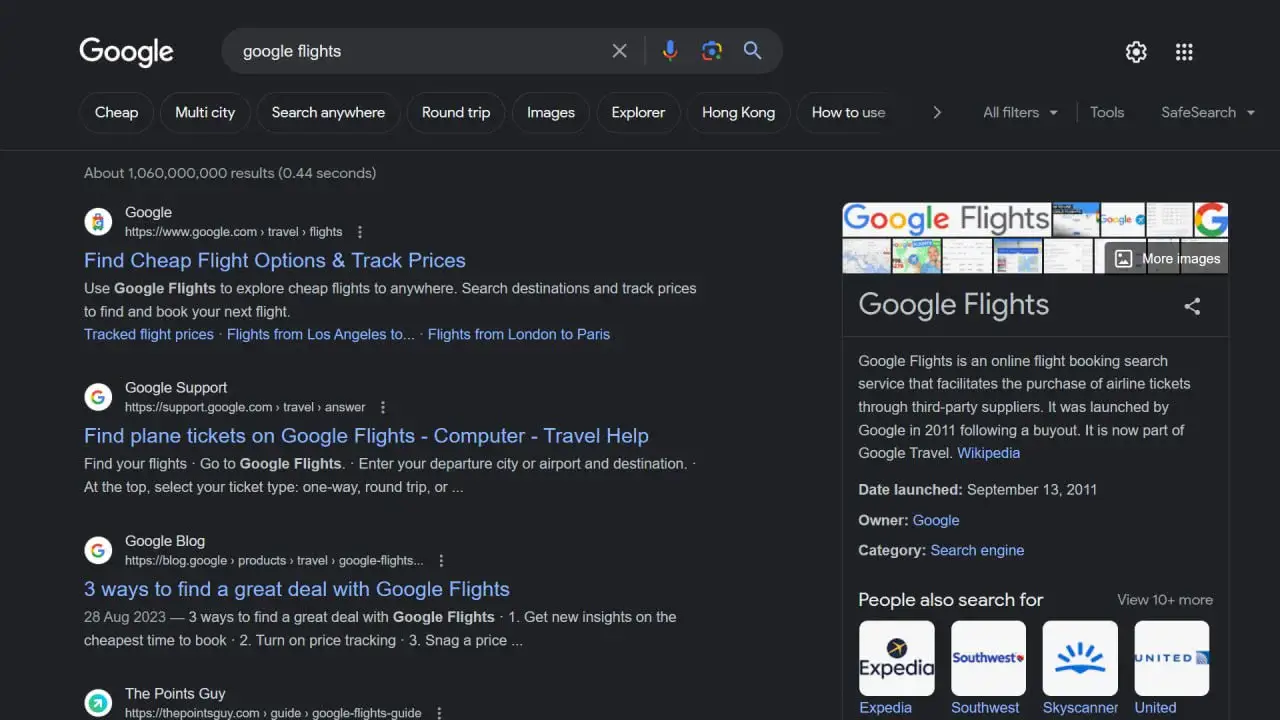Open Flights from Los Angeles to... sitelink
Viewport: 1280px width, 720px height.
[321, 334]
